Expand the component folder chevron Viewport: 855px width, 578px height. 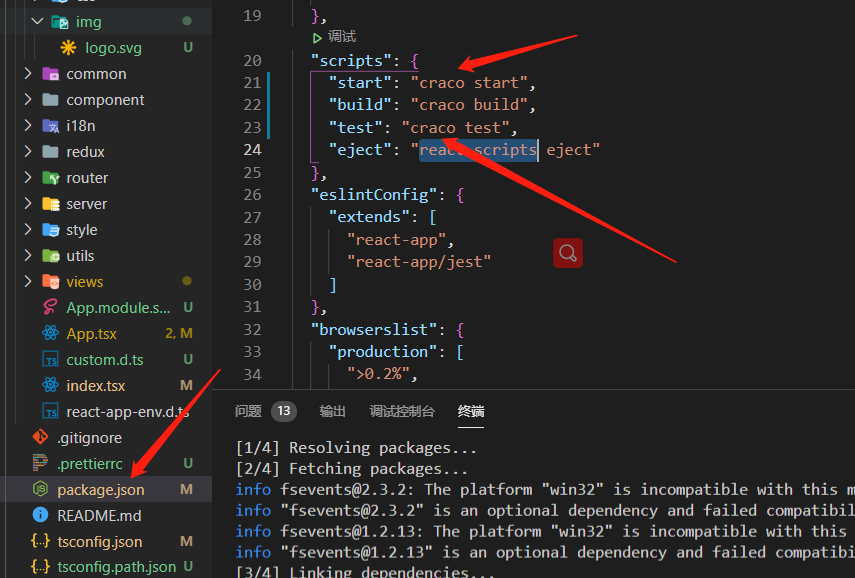(28, 99)
